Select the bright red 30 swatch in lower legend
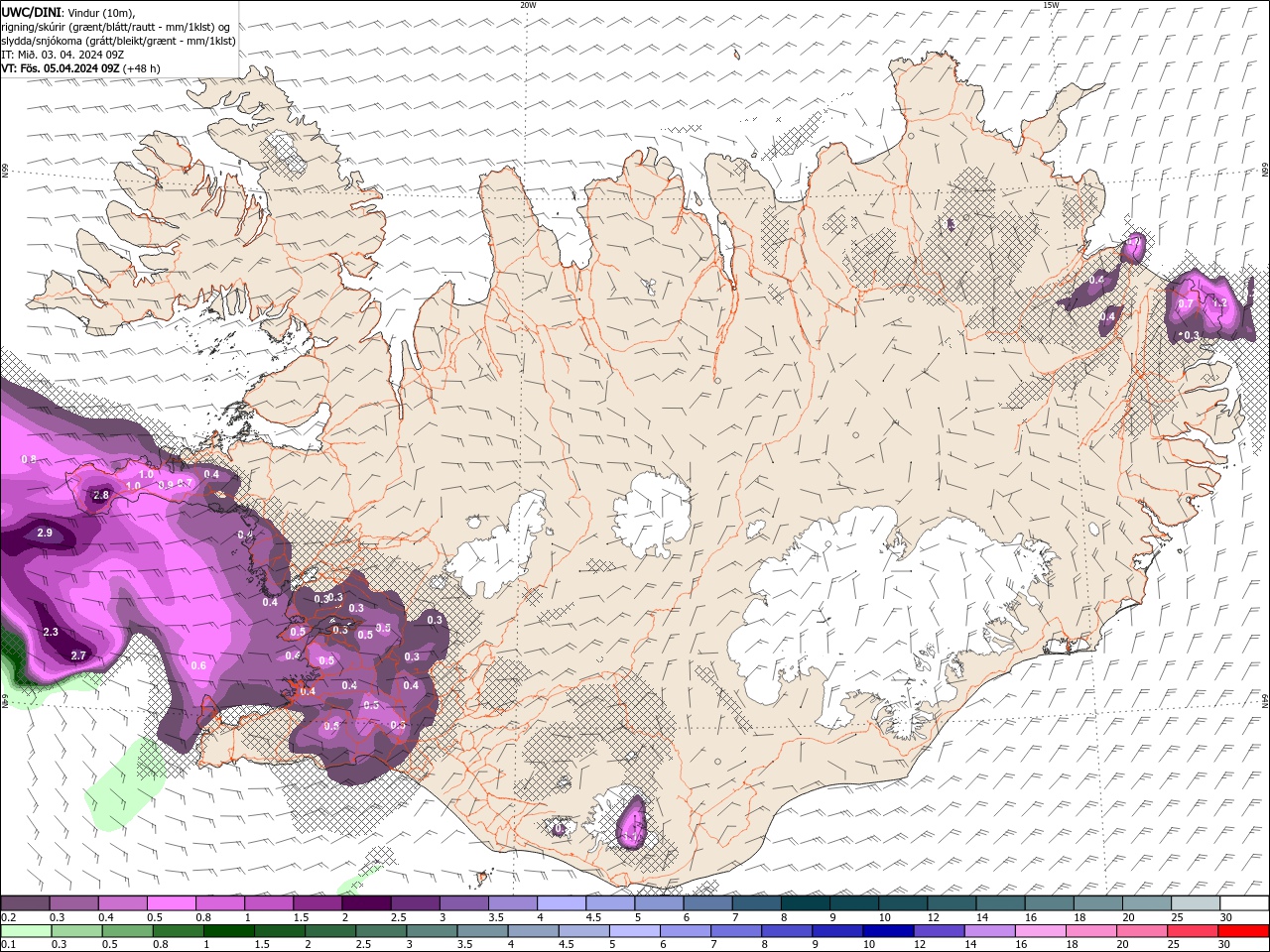The height and width of the screenshot is (952, 1270). (x=1243, y=931)
